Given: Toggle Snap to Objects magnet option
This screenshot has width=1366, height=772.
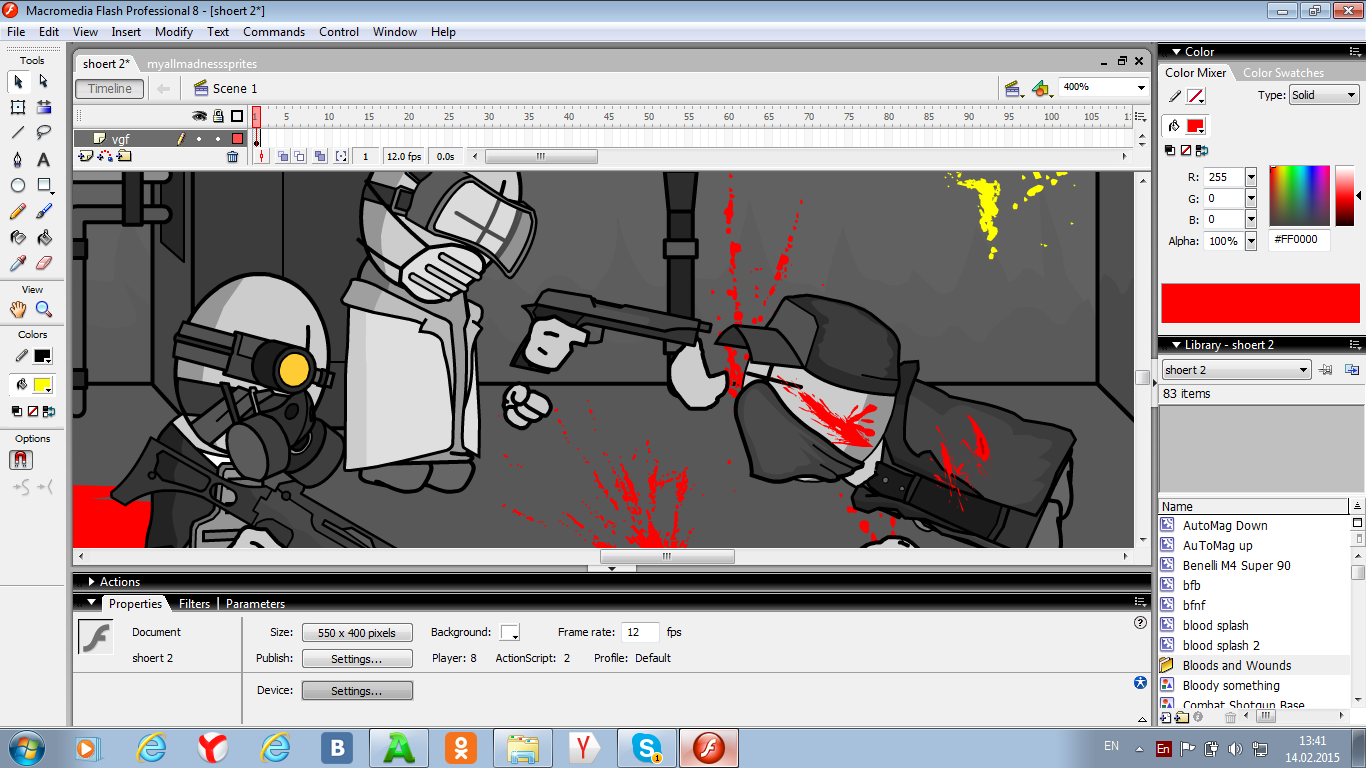Looking at the screenshot, I should coord(20,460).
